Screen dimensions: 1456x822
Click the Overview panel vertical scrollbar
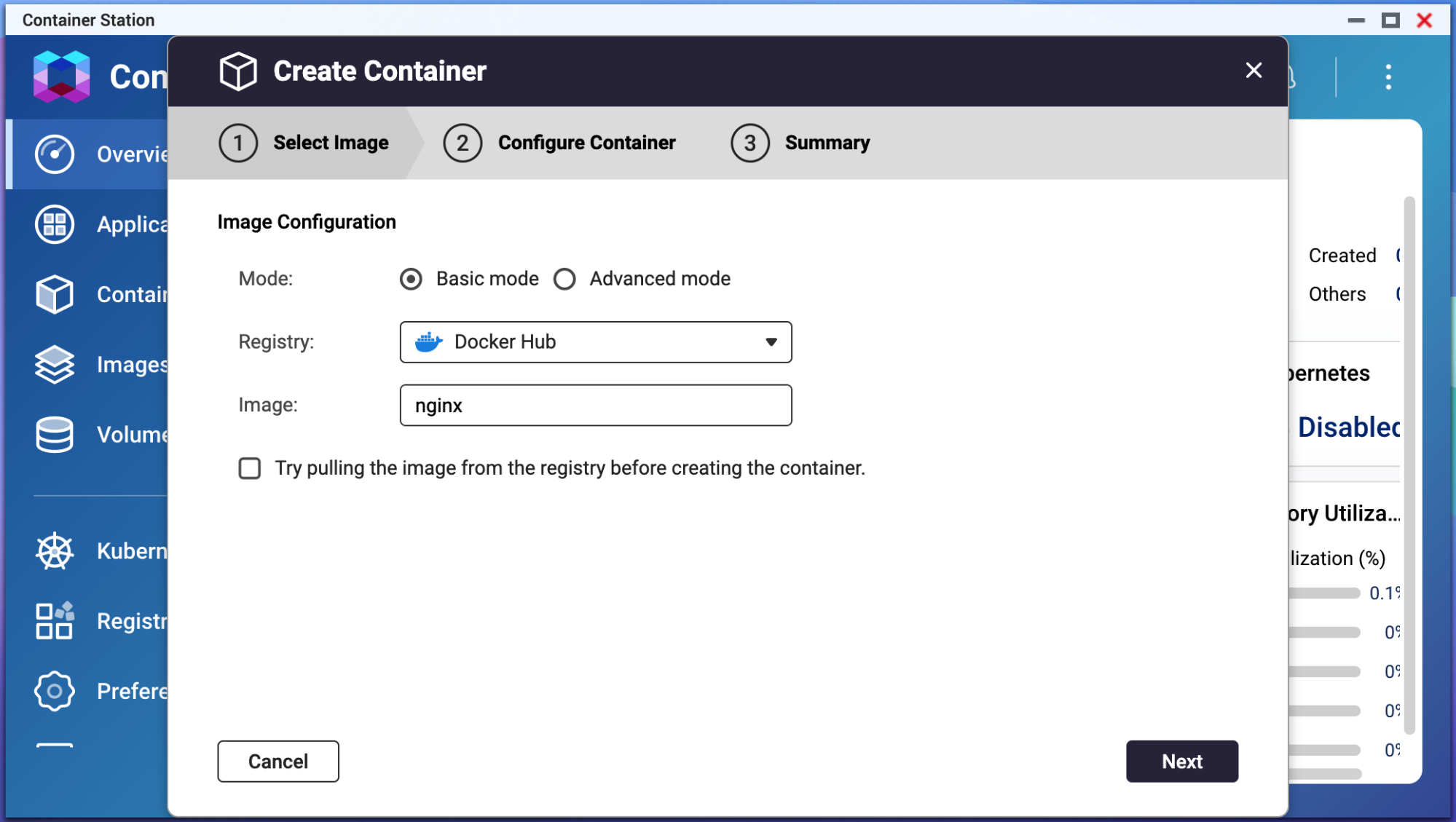click(1409, 466)
